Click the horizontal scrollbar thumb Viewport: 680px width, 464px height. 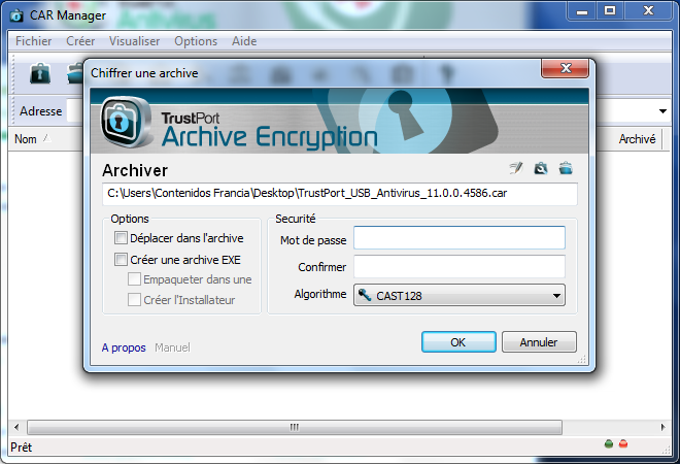pyautogui.click(x=294, y=427)
